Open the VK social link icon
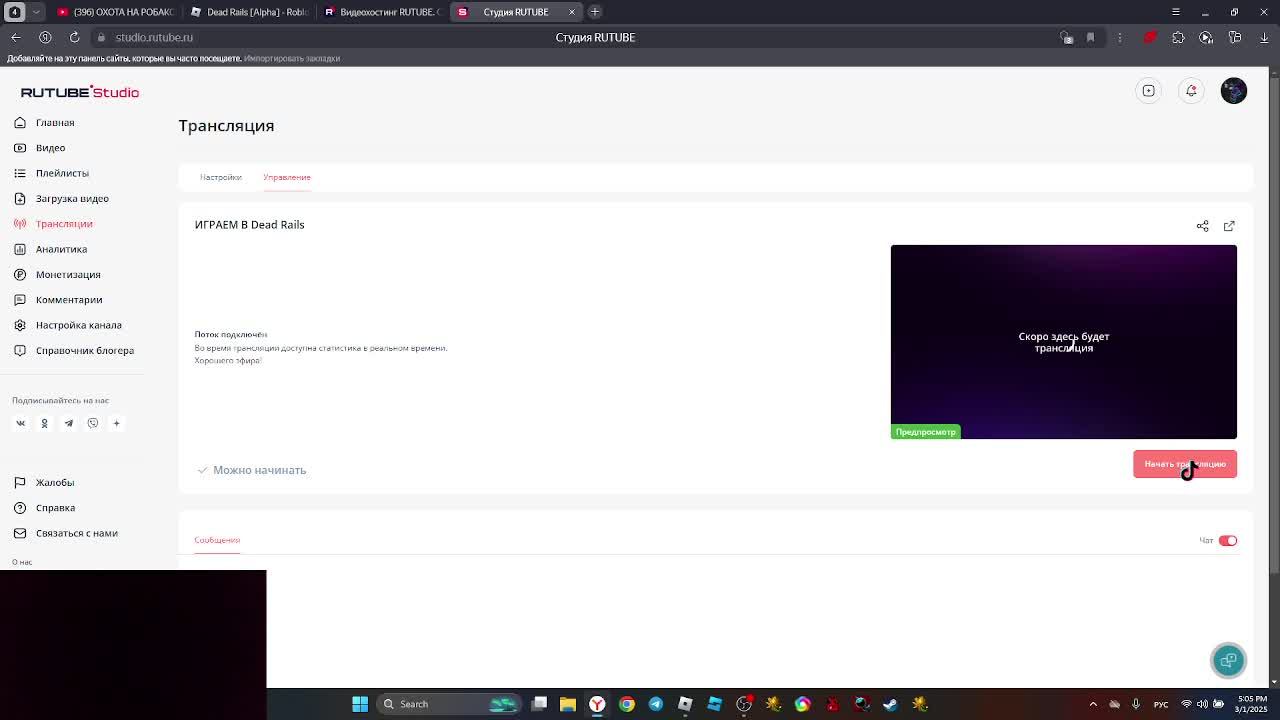 (x=20, y=423)
